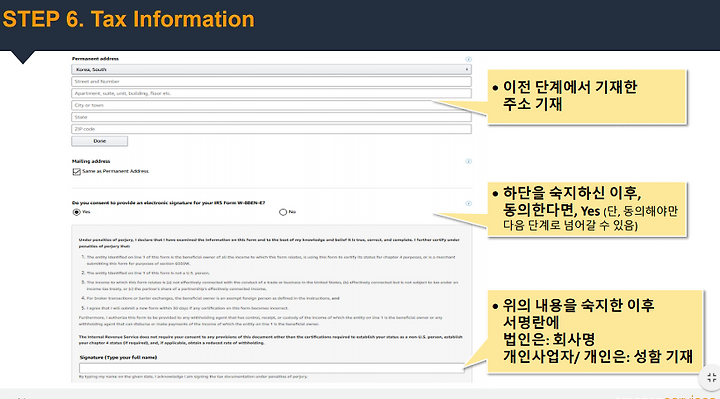Click the Mailing address label
The image size is (720, 399).
(91, 161)
